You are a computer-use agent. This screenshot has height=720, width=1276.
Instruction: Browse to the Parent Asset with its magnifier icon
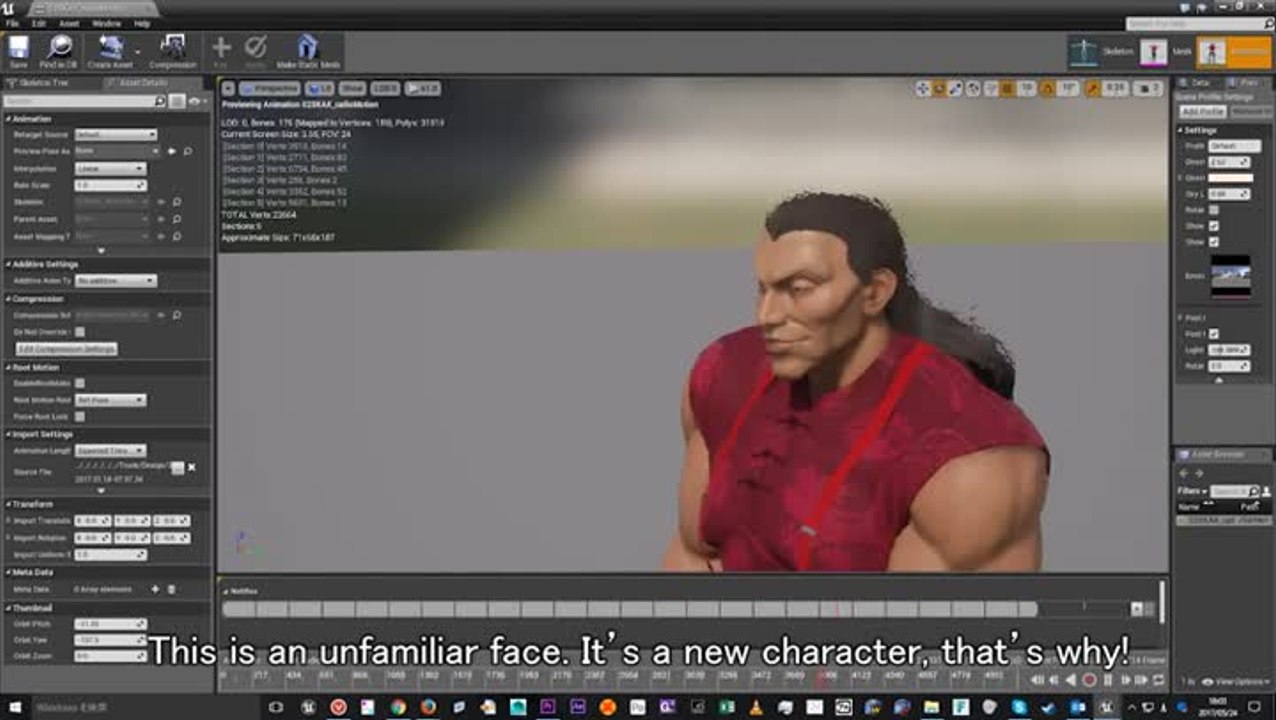[177, 219]
